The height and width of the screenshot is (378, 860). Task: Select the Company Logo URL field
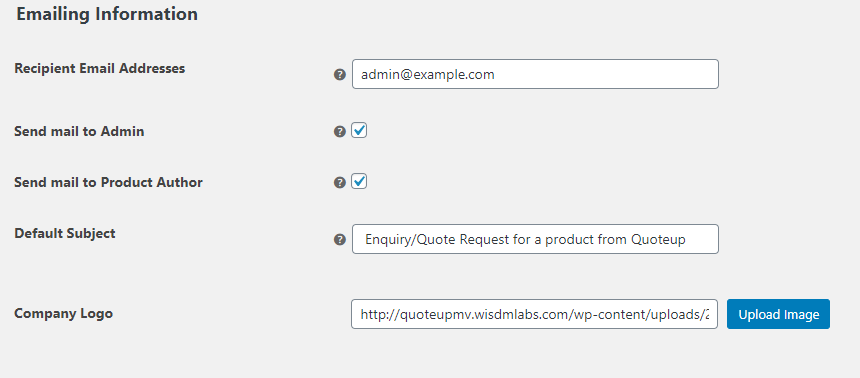[534, 314]
